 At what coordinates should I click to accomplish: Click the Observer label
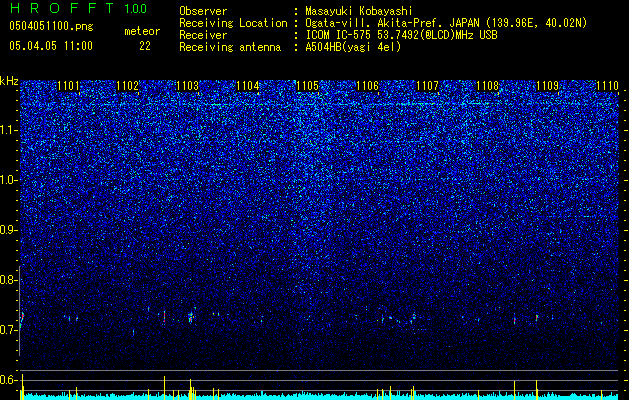click(x=203, y=11)
